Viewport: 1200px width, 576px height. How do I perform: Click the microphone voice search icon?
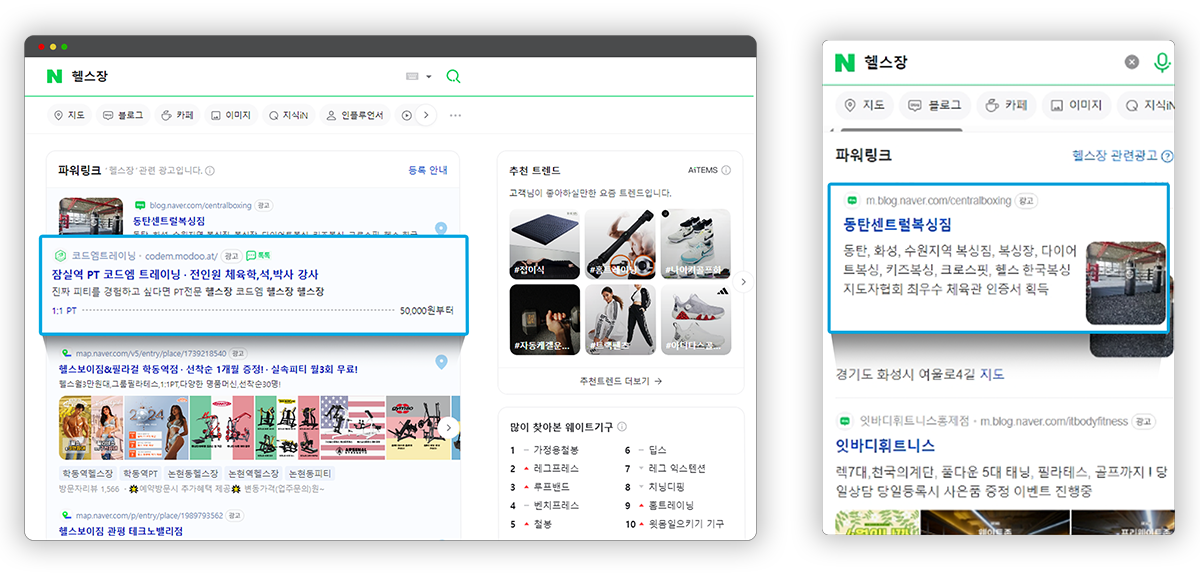(1162, 62)
